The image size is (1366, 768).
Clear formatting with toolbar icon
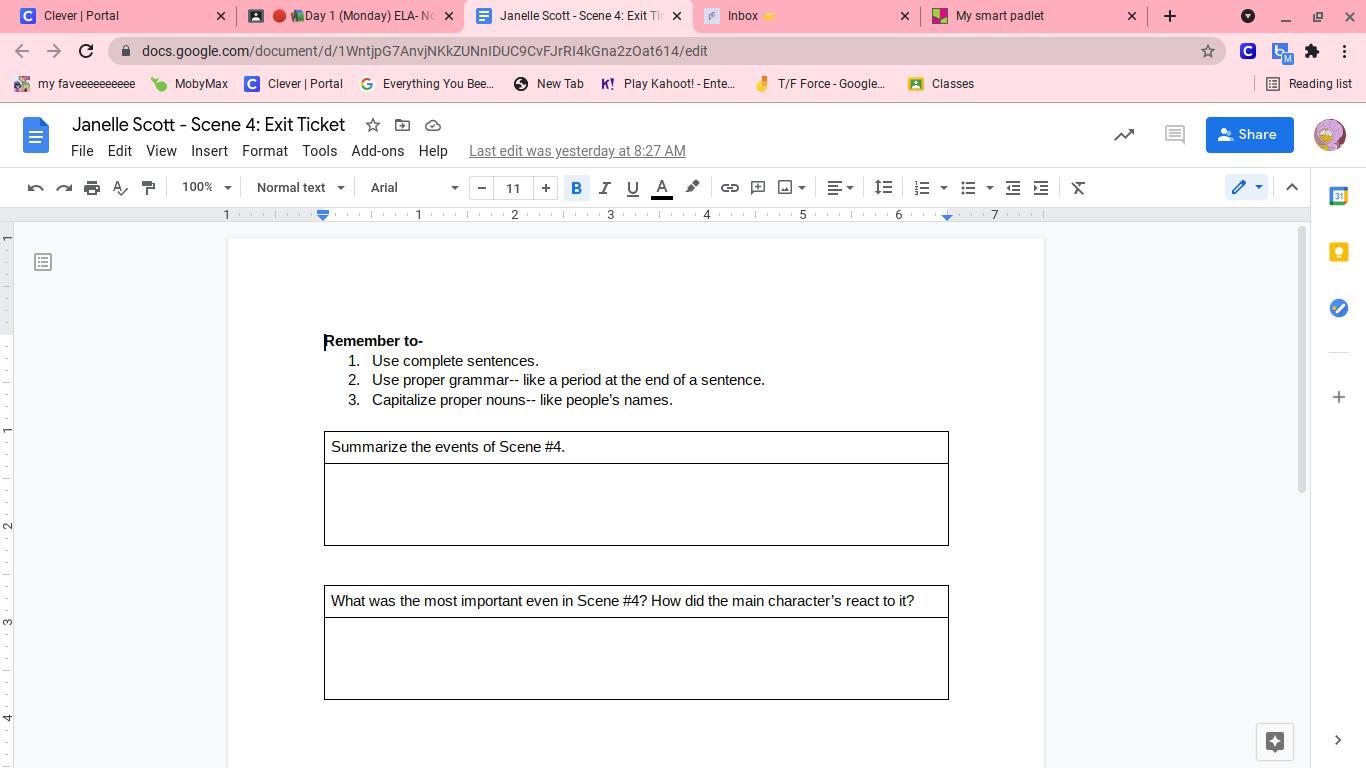pos(1078,188)
